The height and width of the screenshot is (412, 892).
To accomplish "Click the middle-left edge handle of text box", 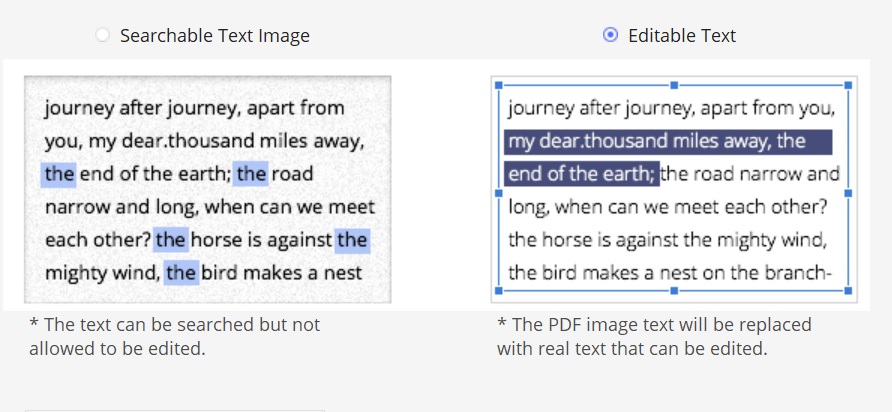I will [499, 193].
